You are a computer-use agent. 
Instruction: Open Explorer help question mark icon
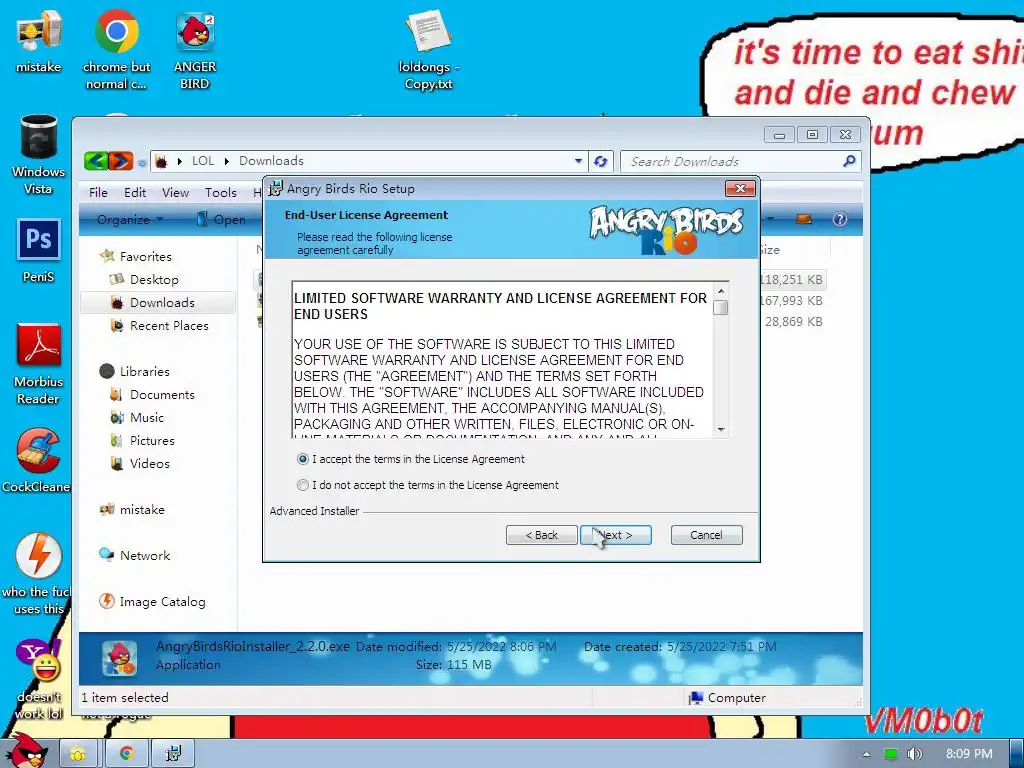tap(840, 219)
